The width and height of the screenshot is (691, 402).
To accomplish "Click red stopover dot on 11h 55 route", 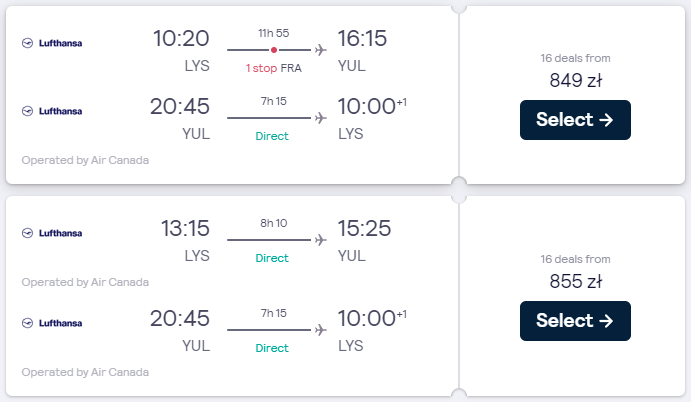I will click(x=274, y=50).
